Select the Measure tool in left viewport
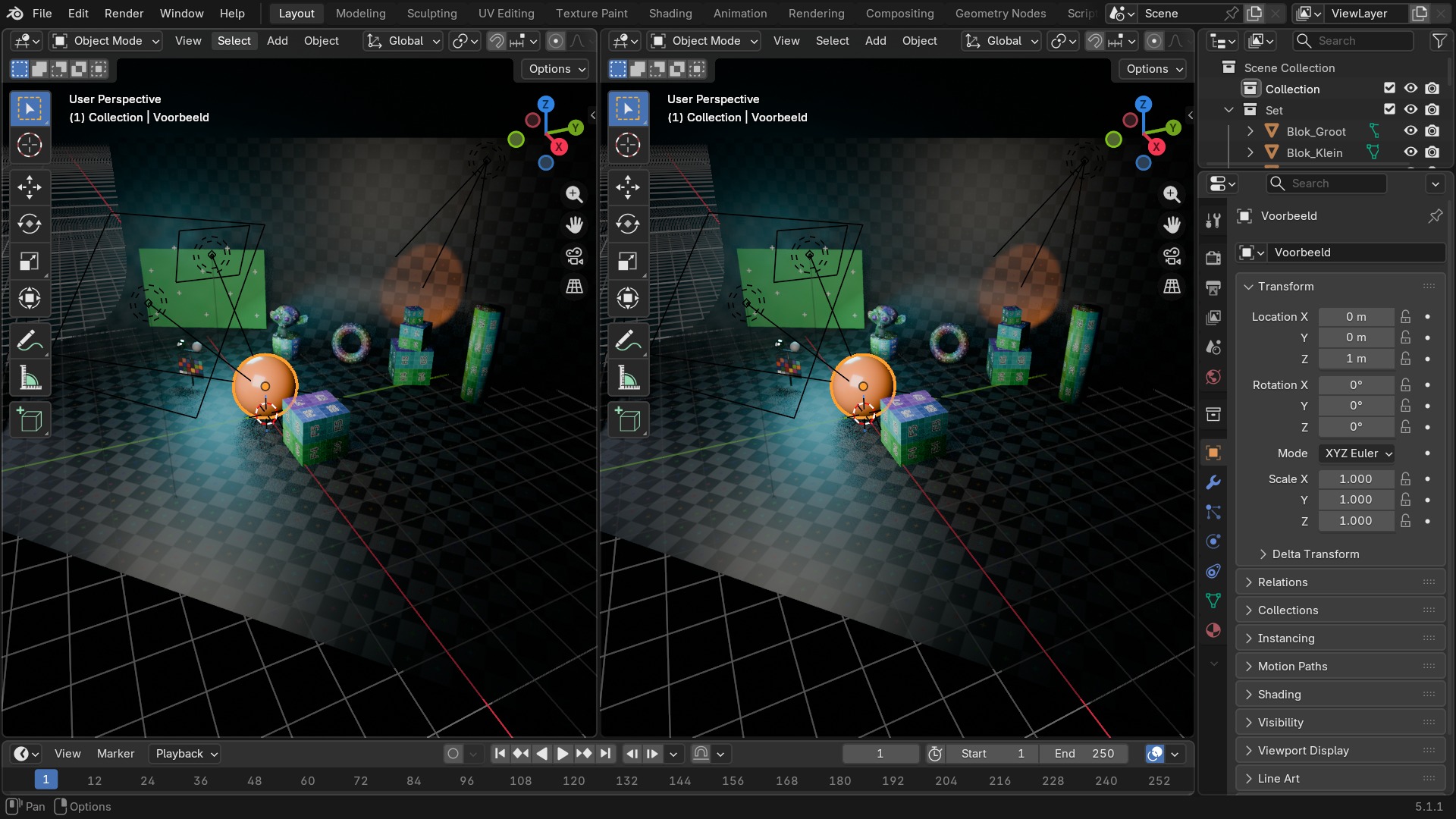 [x=30, y=378]
